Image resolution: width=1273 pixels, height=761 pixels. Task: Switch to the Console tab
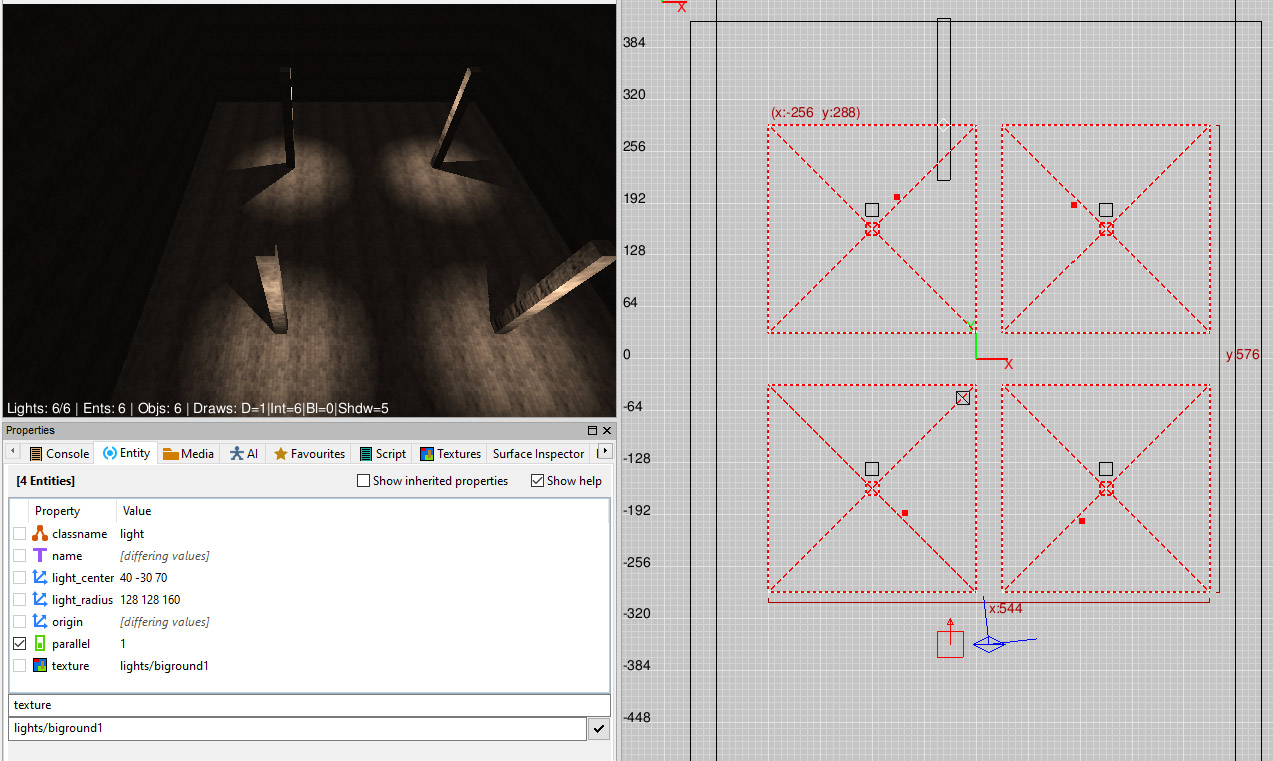click(x=59, y=453)
